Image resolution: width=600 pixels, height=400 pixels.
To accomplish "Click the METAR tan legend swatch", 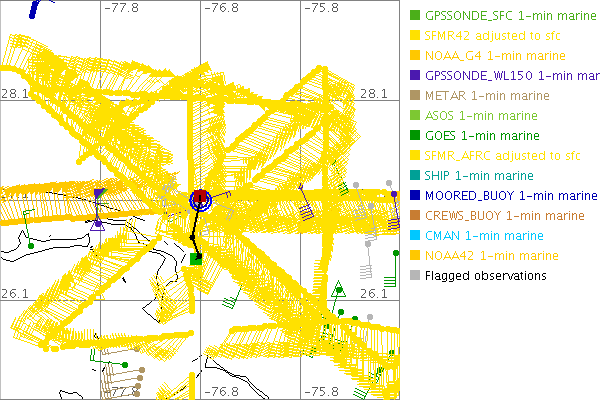I will pos(415,96).
